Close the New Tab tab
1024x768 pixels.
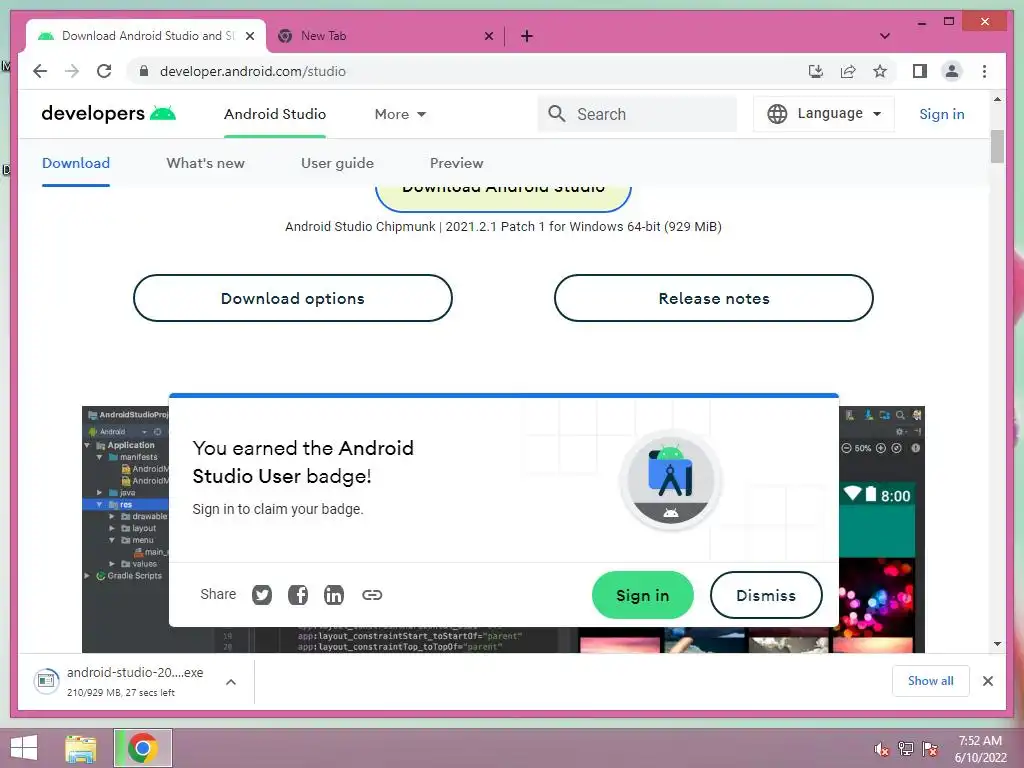[488, 36]
